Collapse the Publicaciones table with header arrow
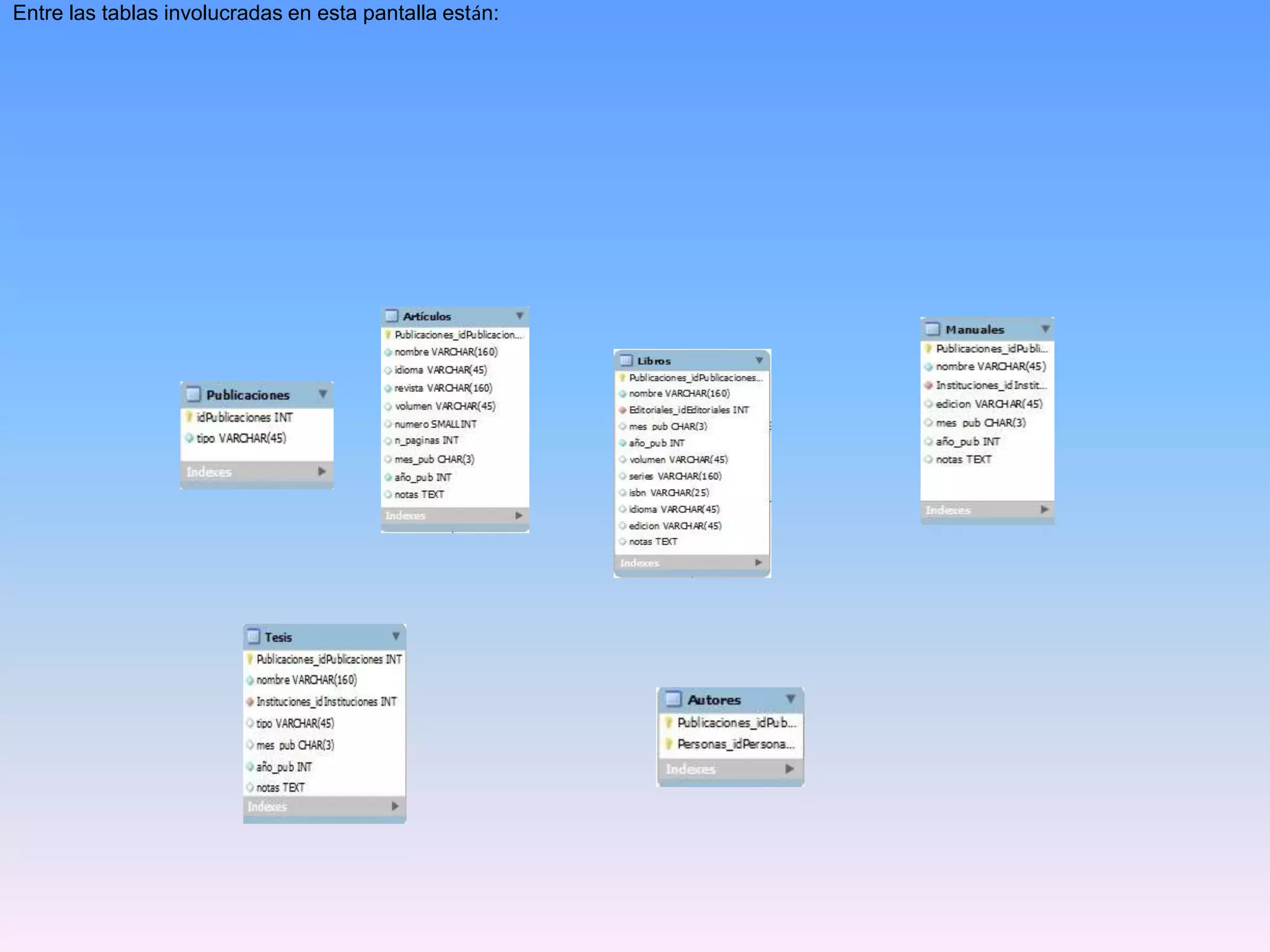The height and width of the screenshot is (952, 1270). 322,394
